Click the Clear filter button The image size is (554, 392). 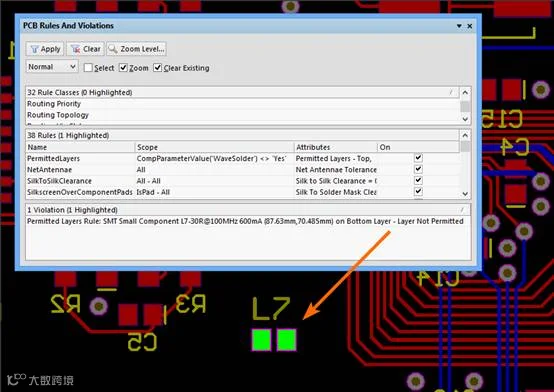click(85, 49)
